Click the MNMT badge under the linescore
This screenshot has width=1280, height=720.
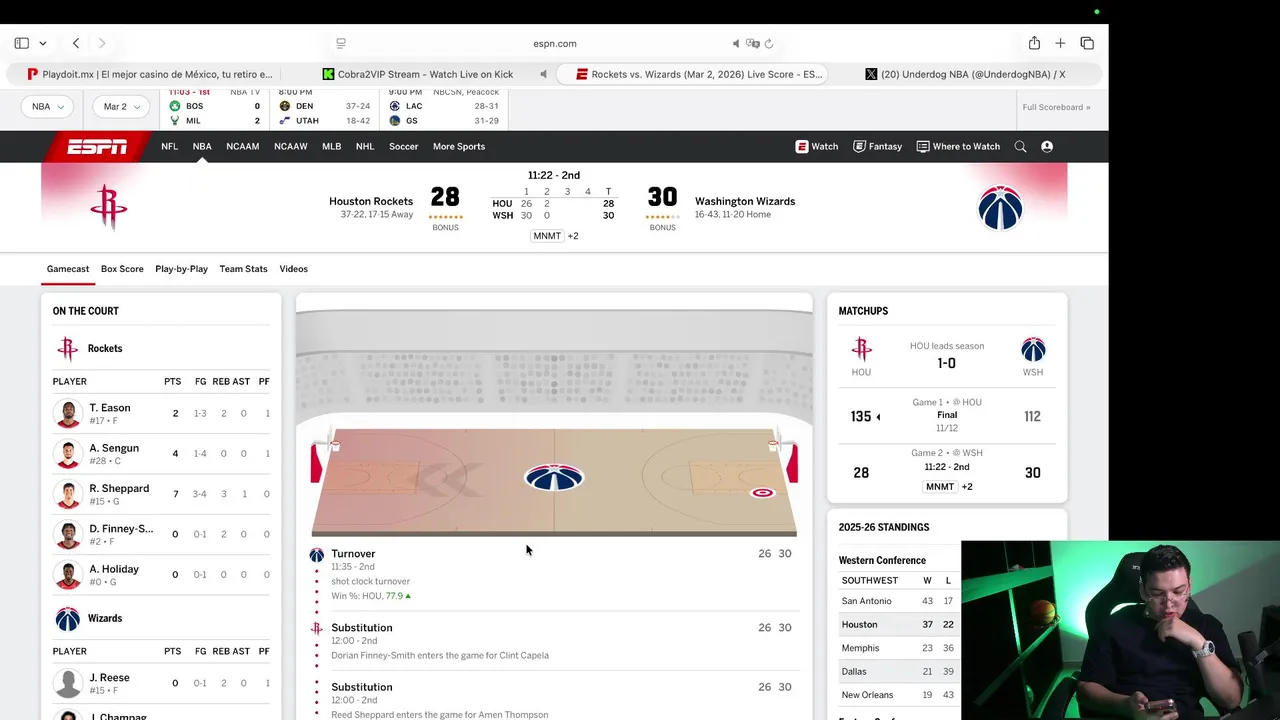(x=547, y=236)
